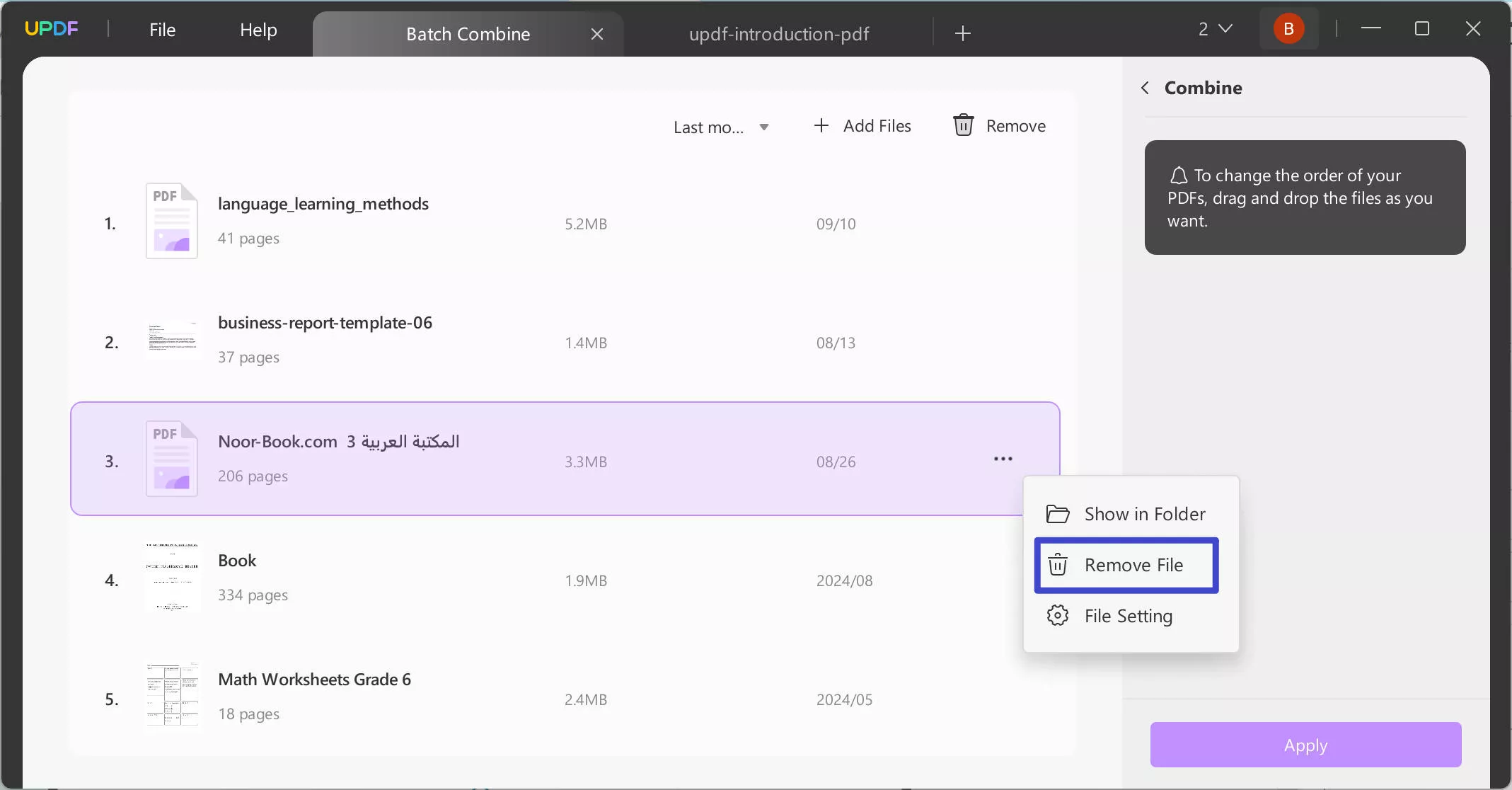Click the 09/10 date value
Viewport: 1512px width, 790px height.
pos(836,224)
